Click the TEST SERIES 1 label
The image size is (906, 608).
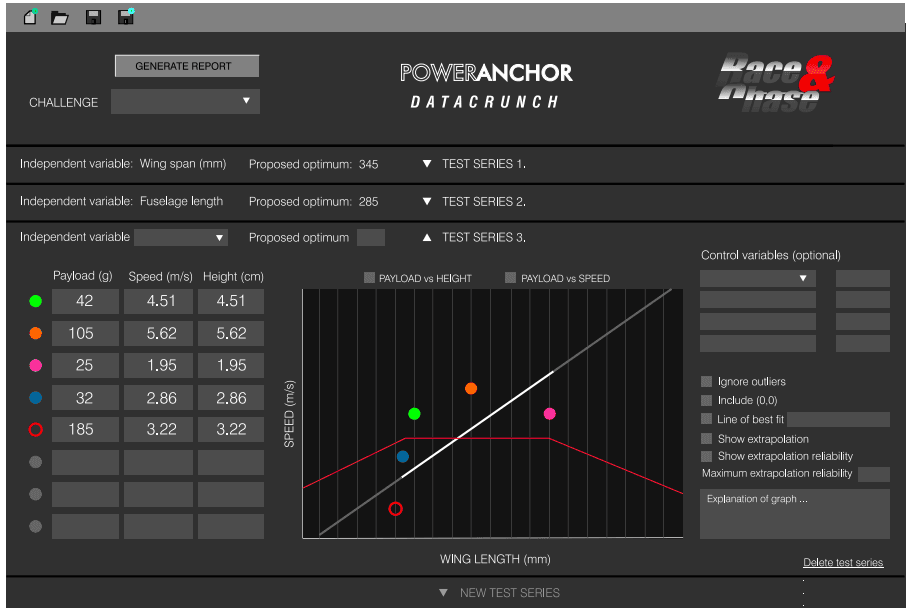point(484,164)
